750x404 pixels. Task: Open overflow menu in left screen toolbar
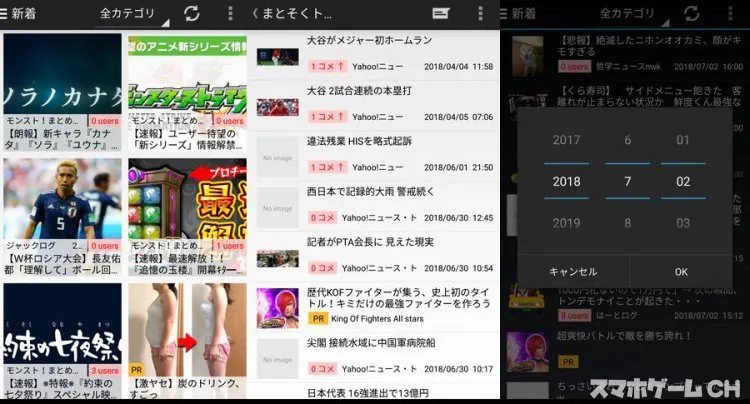click(230, 13)
